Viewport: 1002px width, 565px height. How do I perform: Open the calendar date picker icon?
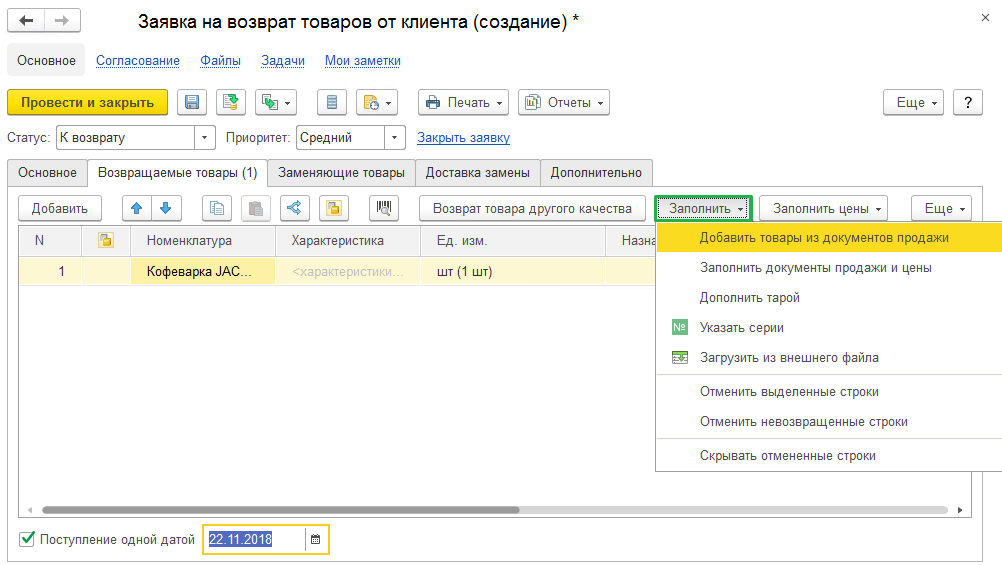tap(316, 540)
